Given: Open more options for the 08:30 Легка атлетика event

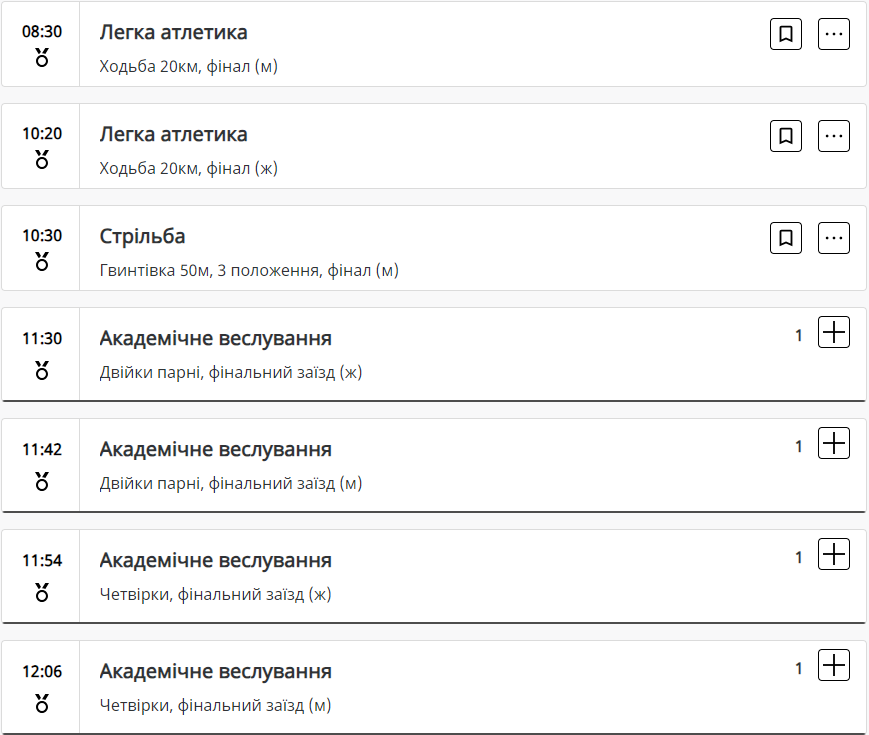Looking at the screenshot, I should click(x=834, y=33).
